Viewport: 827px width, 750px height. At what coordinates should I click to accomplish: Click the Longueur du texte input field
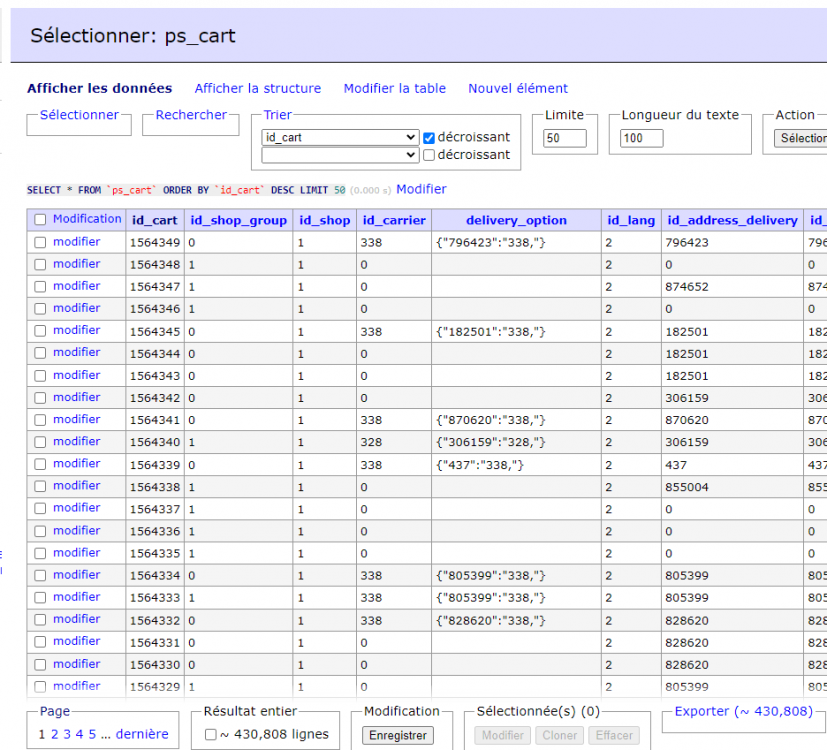[641, 138]
